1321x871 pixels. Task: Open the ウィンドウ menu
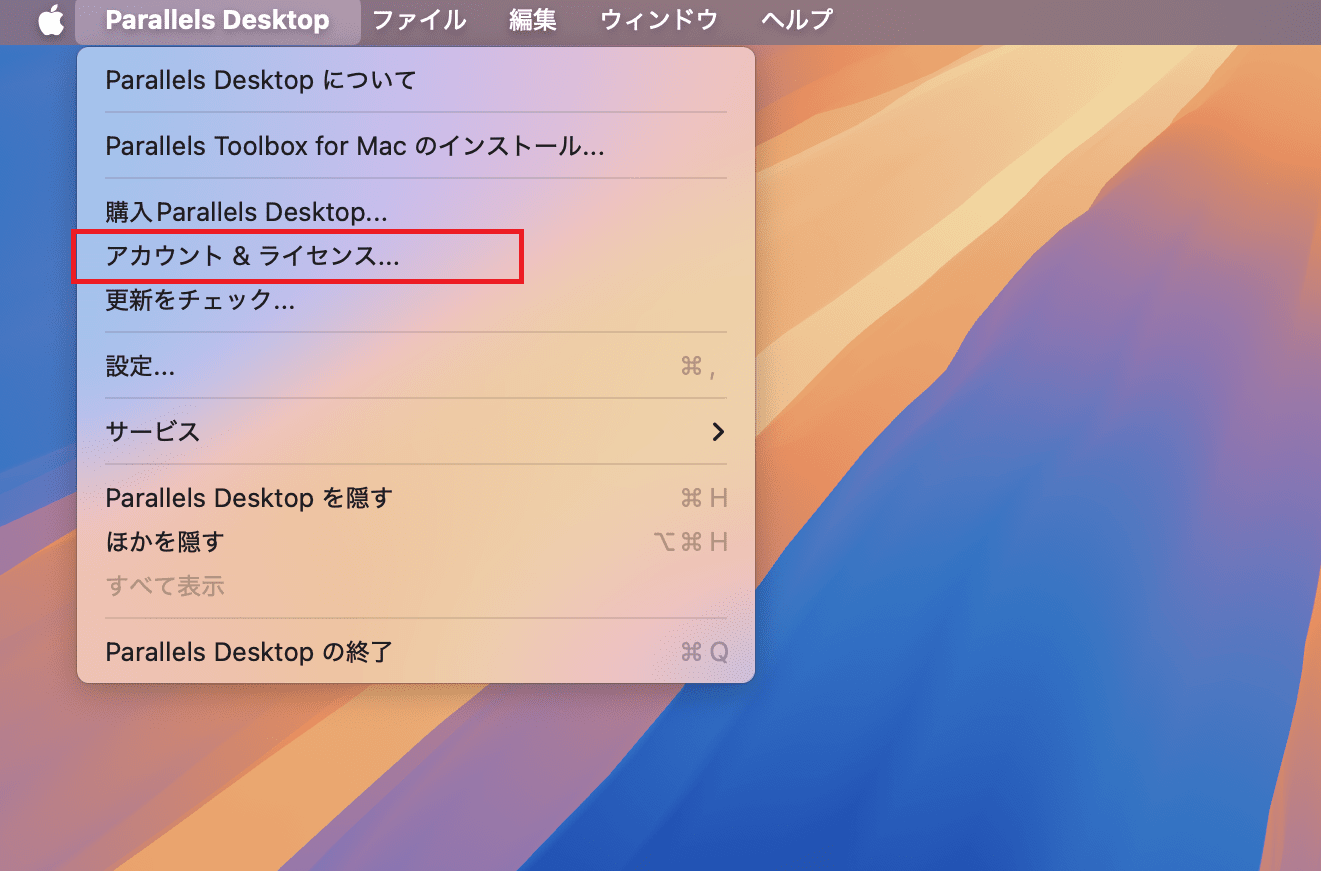coord(659,20)
